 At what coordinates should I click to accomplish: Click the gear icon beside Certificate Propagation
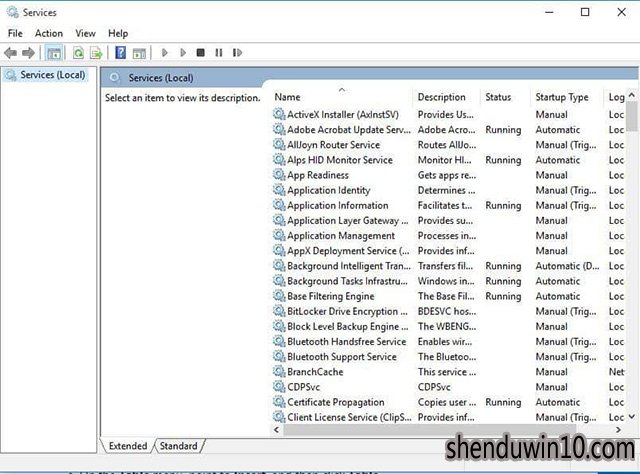(279, 401)
